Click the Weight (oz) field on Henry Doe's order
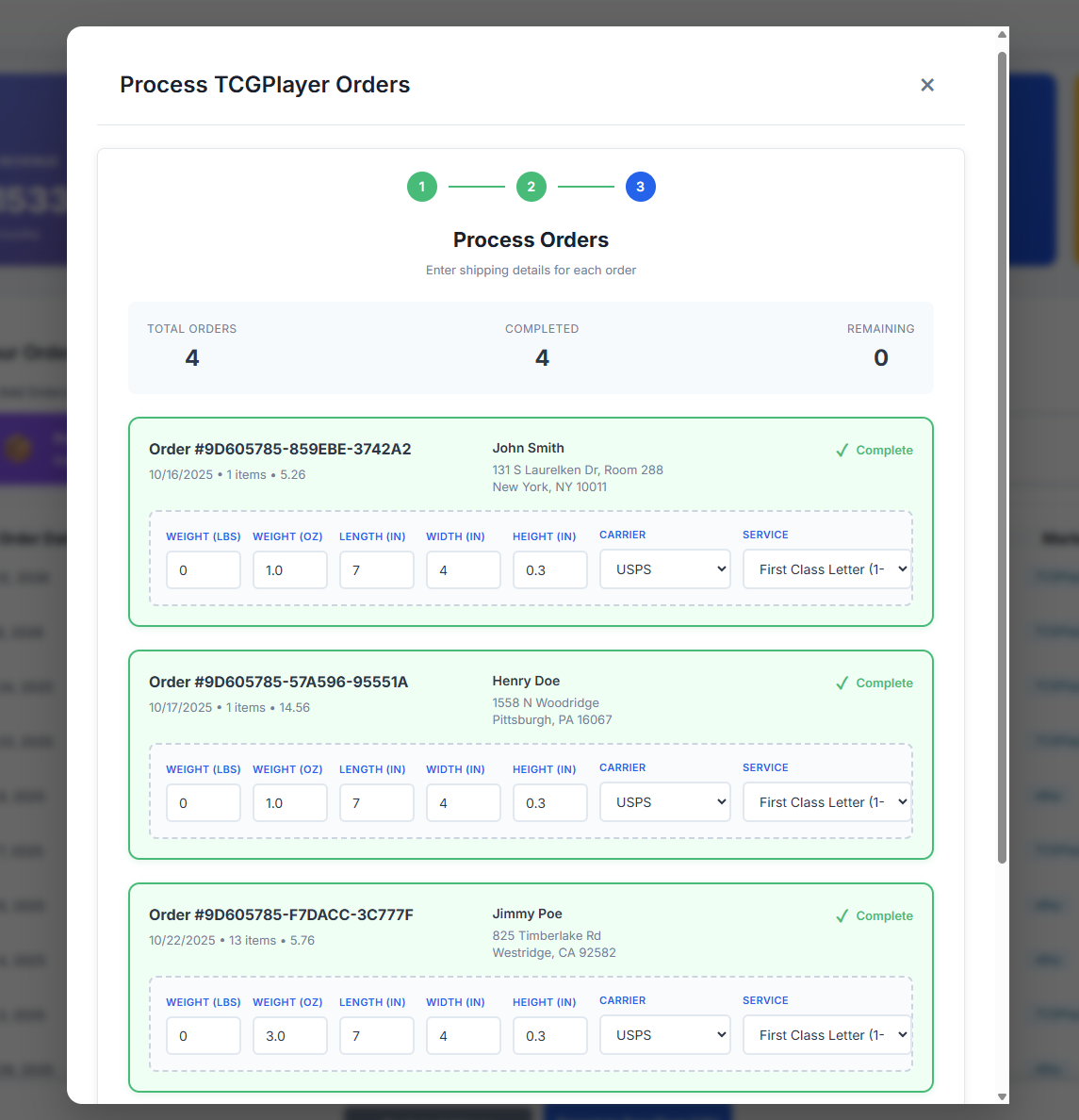Image resolution: width=1079 pixels, height=1120 pixels. [289, 802]
